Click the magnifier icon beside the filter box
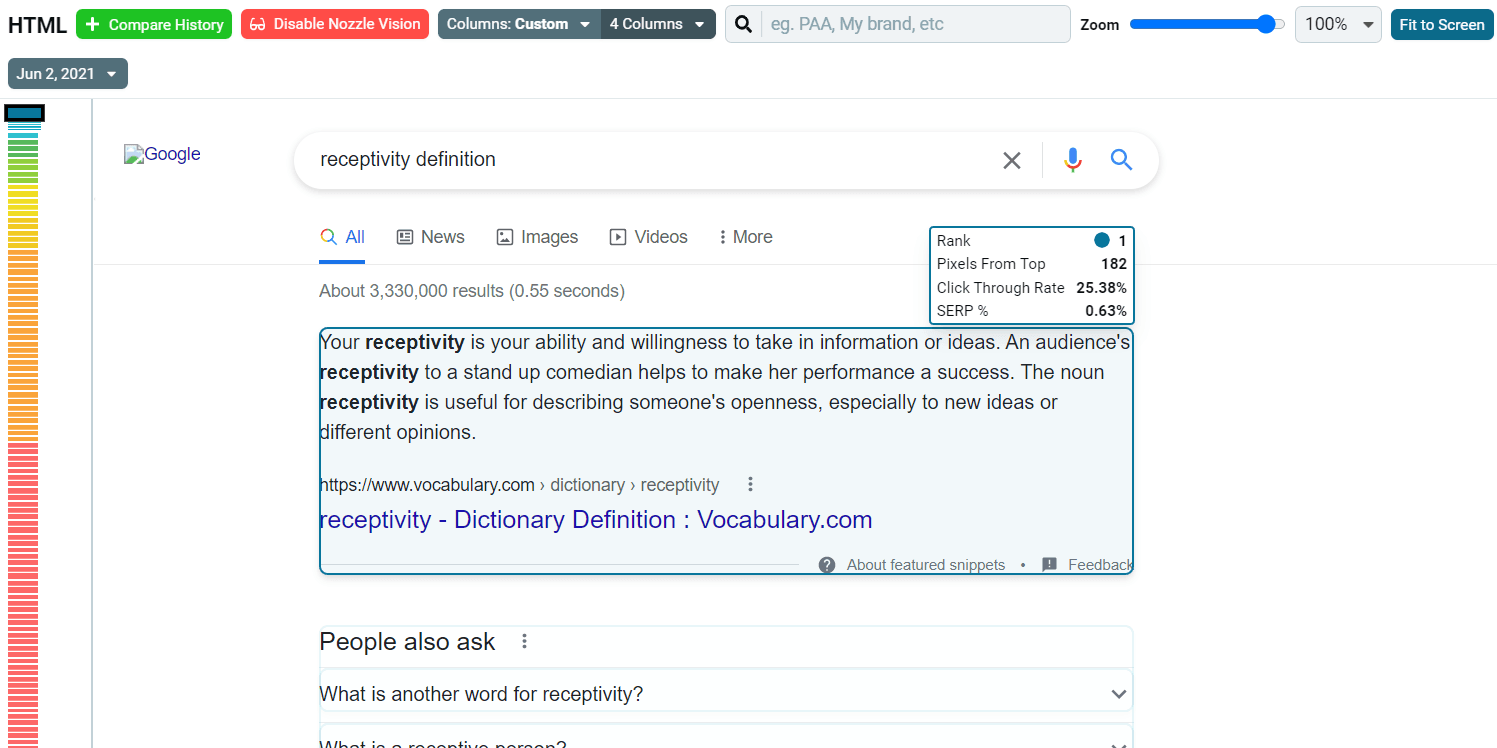 click(743, 24)
